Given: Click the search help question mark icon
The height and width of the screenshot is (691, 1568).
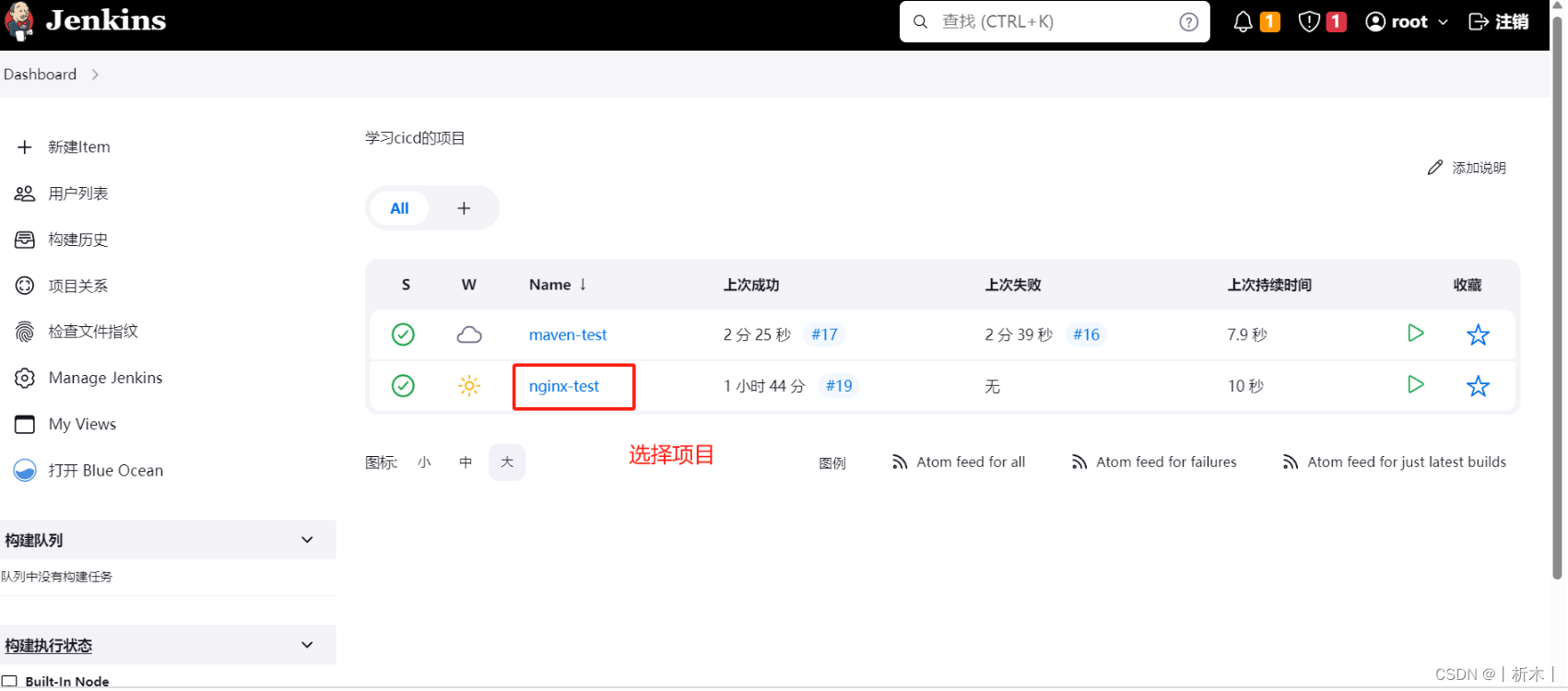Looking at the screenshot, I should click(1189, 22).
